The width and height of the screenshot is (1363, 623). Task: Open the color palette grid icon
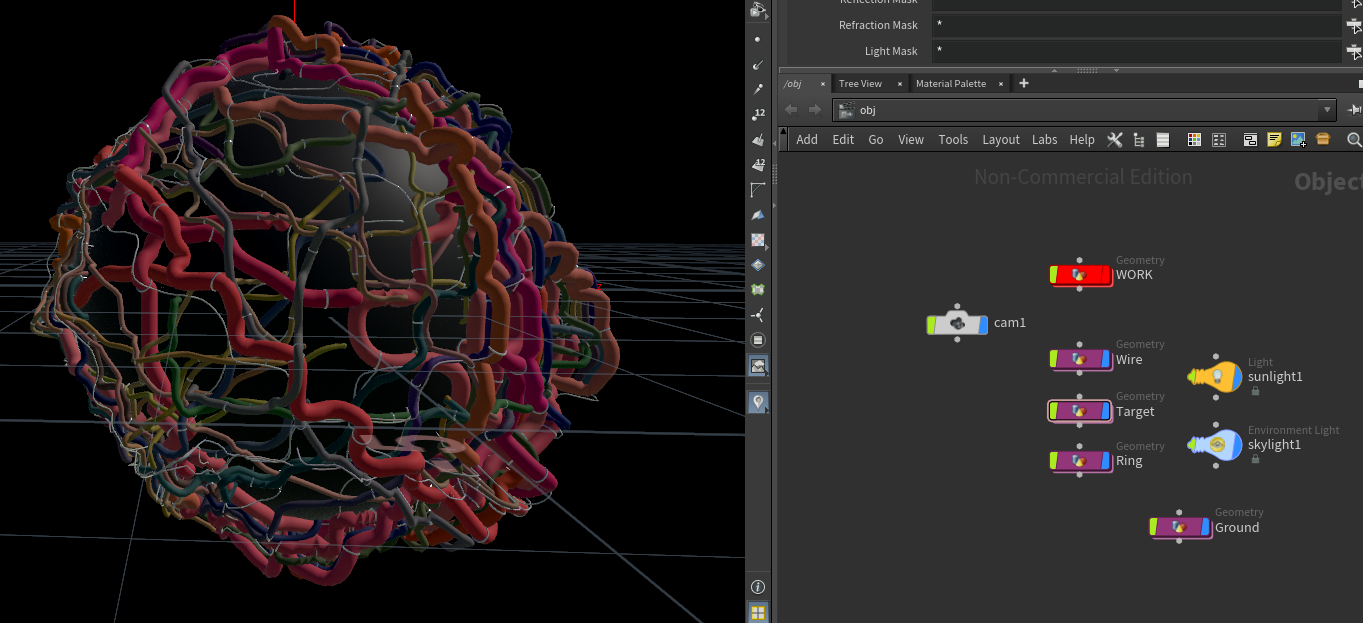point(1194,140)
